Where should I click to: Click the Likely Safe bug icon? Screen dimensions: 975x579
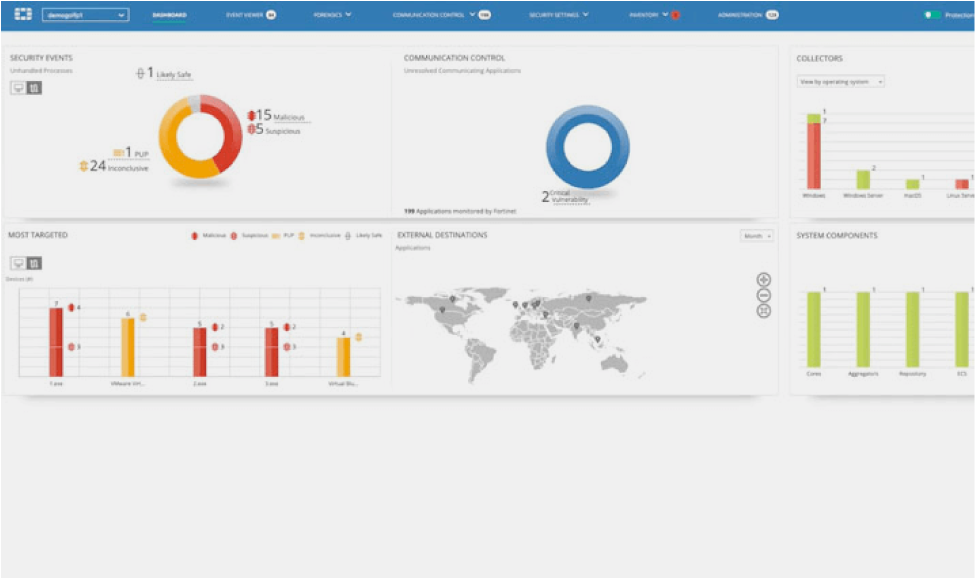141,73
